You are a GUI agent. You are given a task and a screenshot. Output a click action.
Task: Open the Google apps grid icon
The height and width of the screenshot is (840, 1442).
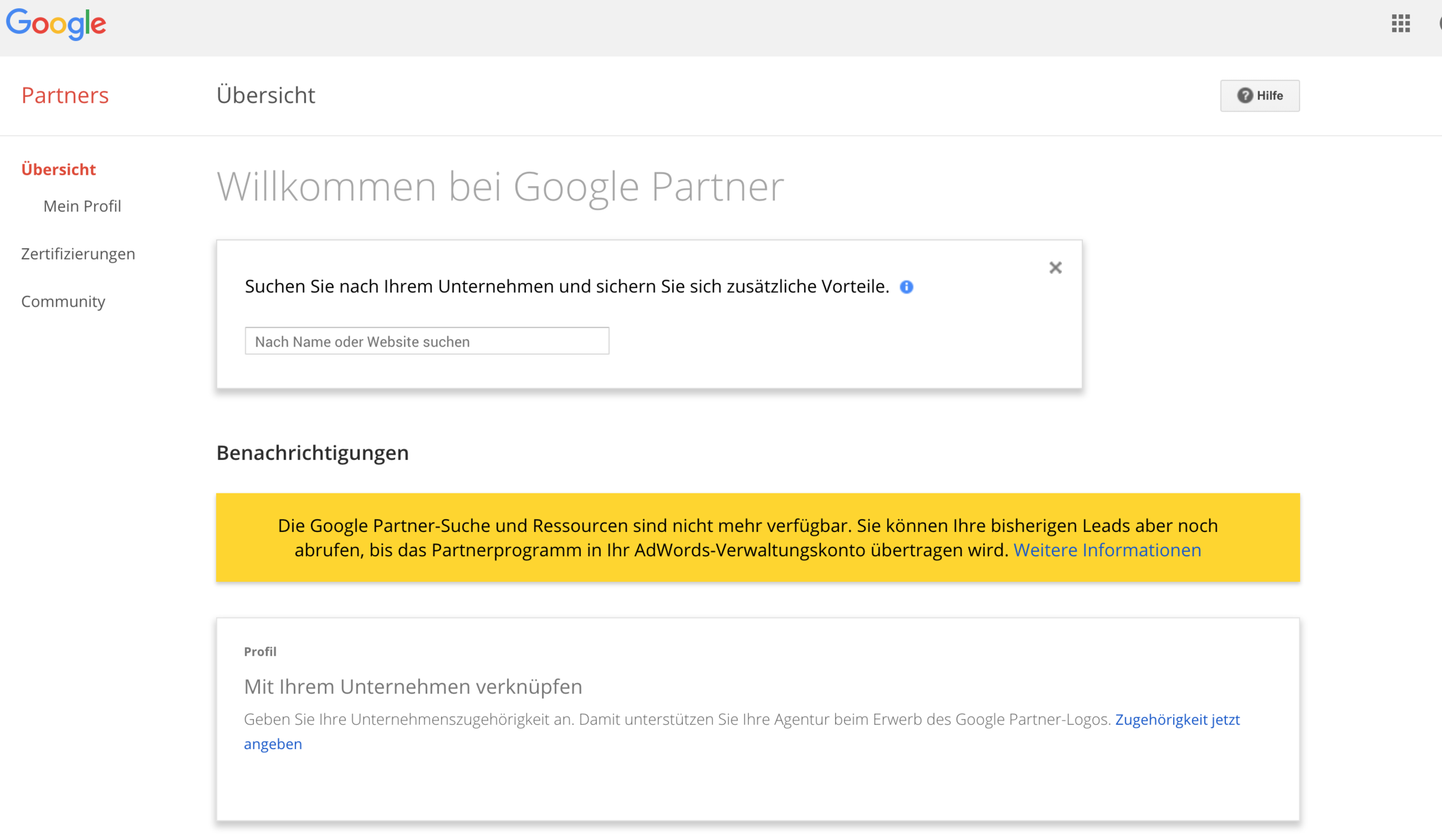tap(1400, 24)
